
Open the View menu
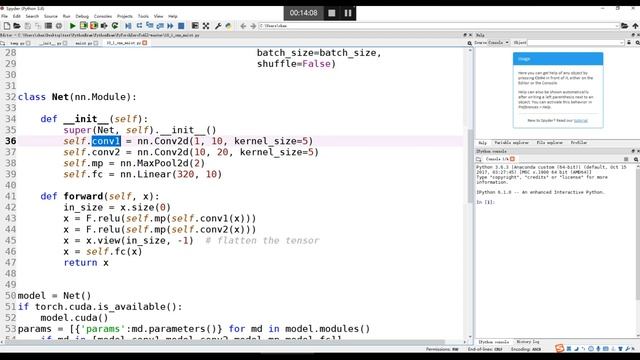click(x=158, y=16)
